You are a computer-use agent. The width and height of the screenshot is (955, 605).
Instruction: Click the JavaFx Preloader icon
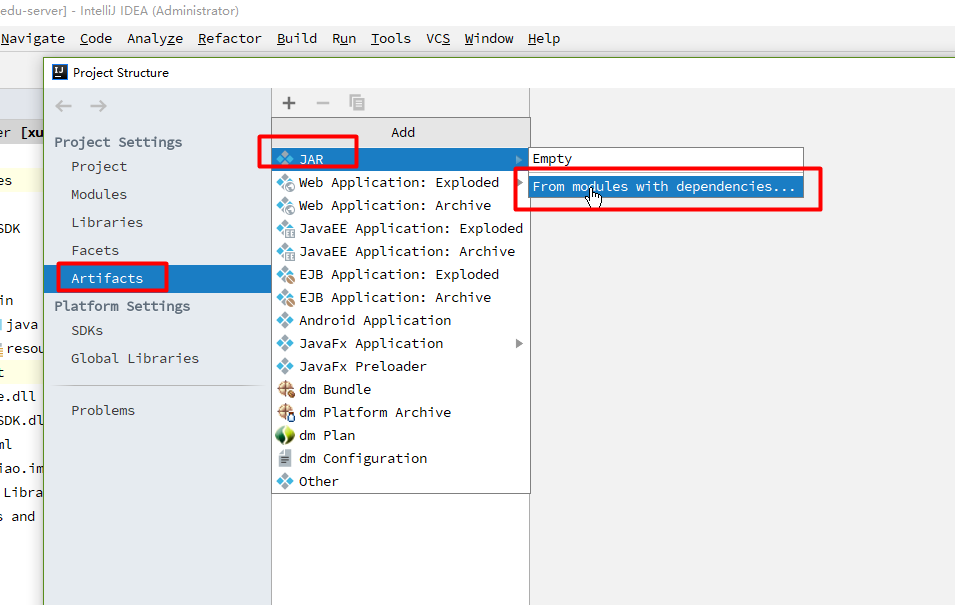(284, 366)
